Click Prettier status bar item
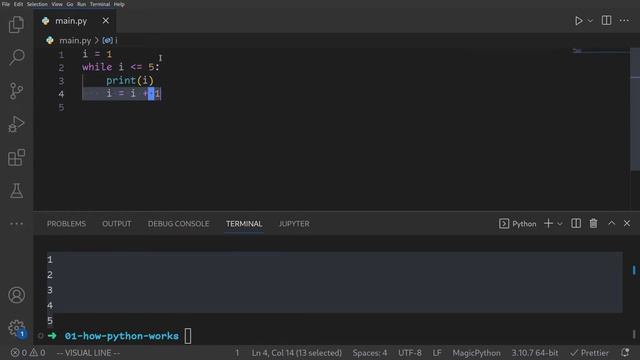The height and width of the screenshot is (360, 640). coord(589,353)
